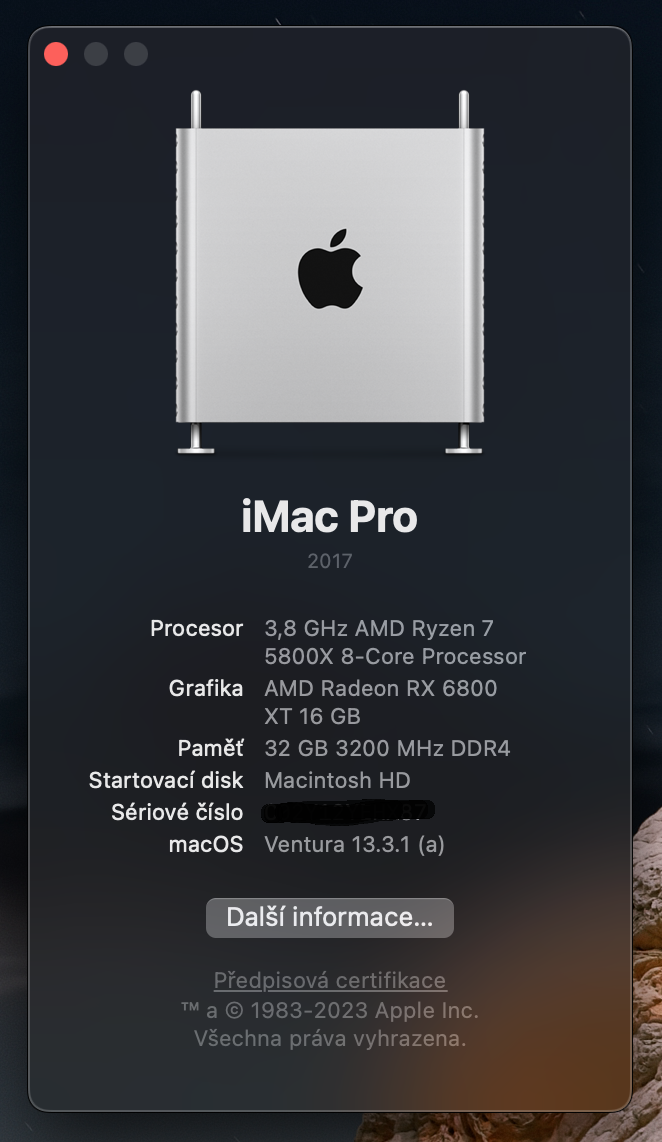
Task: Click the disabled zoom window button
Action: pyautogui.click(x=136, y=54)
